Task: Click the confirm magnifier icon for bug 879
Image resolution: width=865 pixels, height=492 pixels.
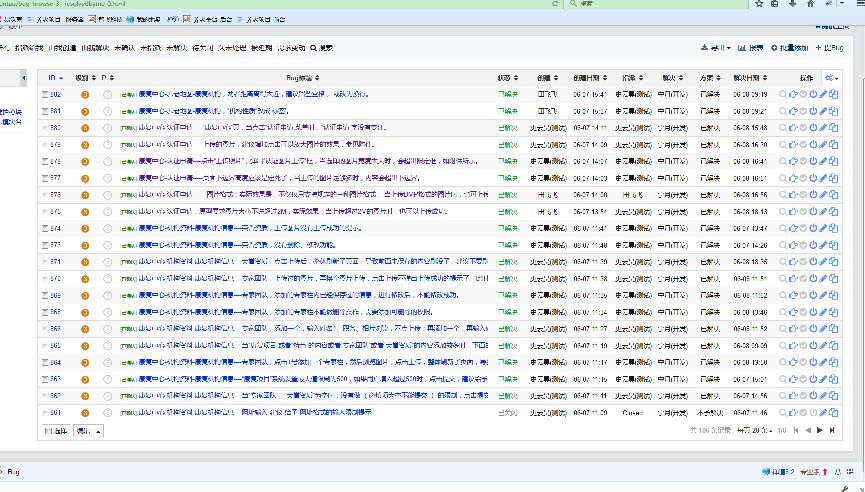Action: 783,144
